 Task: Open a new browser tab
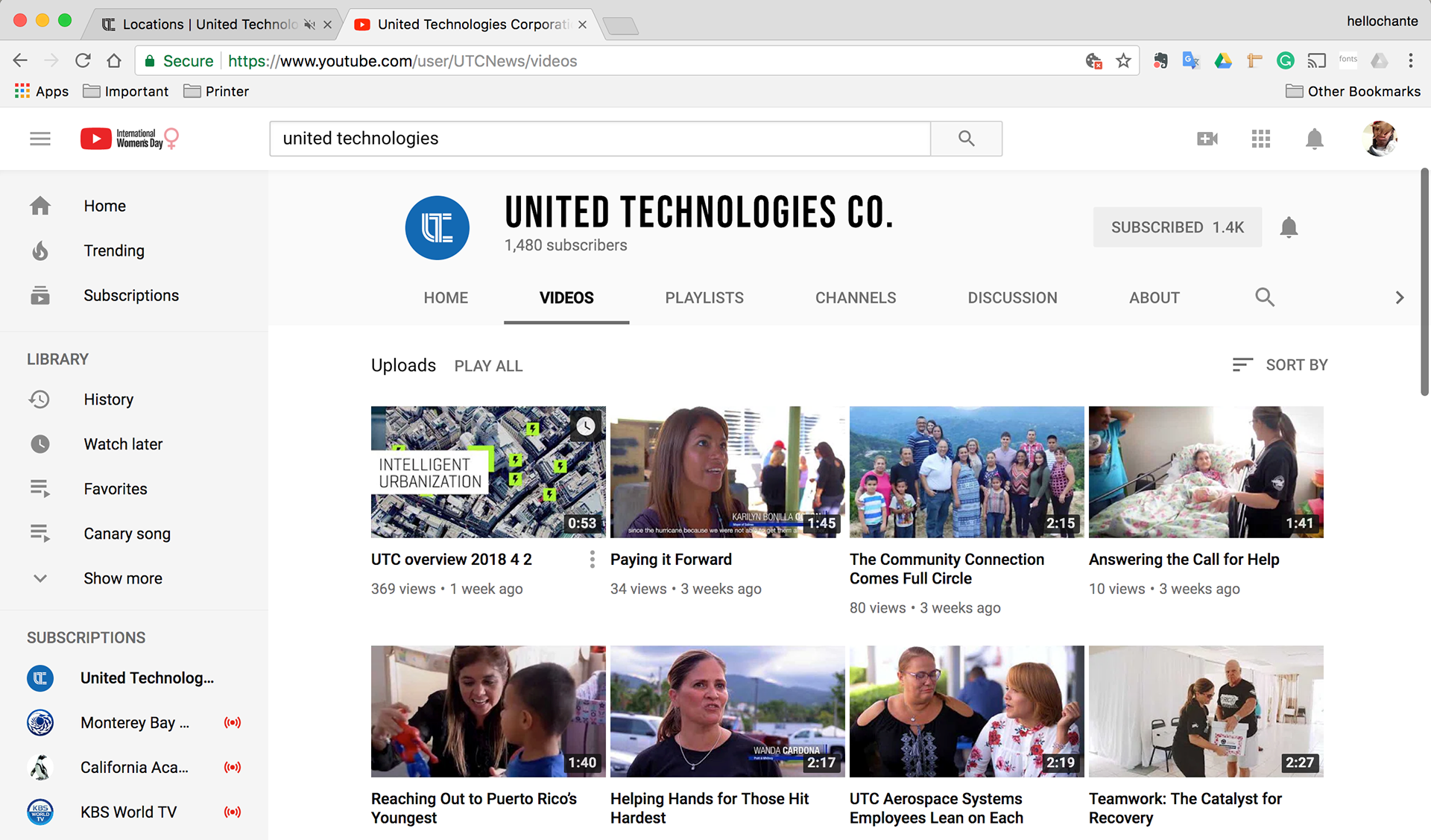coord(621,27)
